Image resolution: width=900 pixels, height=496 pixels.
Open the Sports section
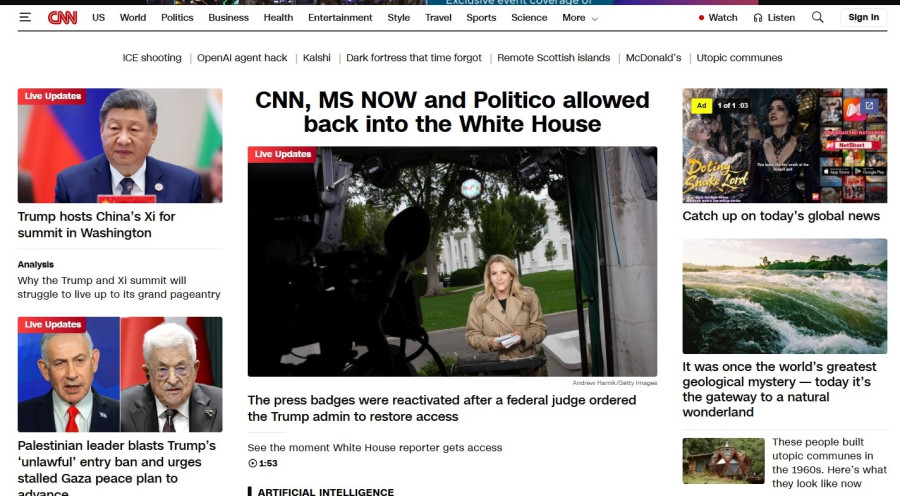point(481,18)
